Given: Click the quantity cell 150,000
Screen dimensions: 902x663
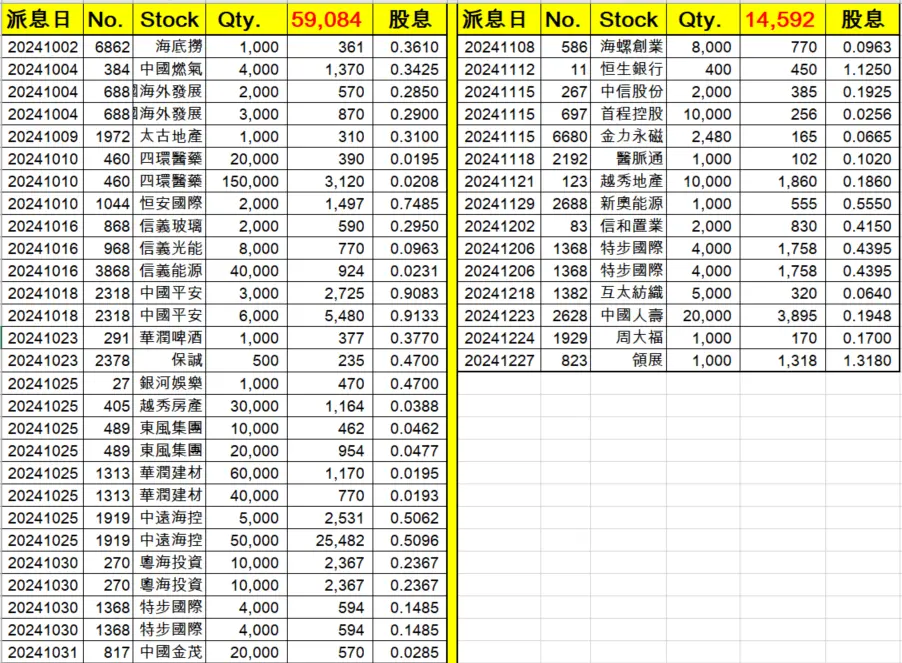Looking at the screenshot, I should [x=246, y=181].
